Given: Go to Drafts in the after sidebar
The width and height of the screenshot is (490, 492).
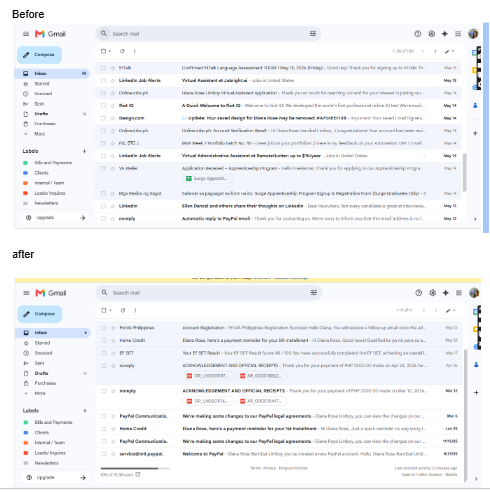Looking at the screenshot, I should 41,373.
